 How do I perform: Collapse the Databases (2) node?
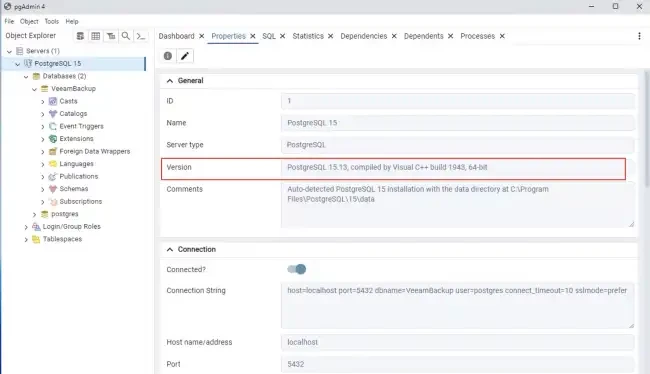(x=26, y=77)
